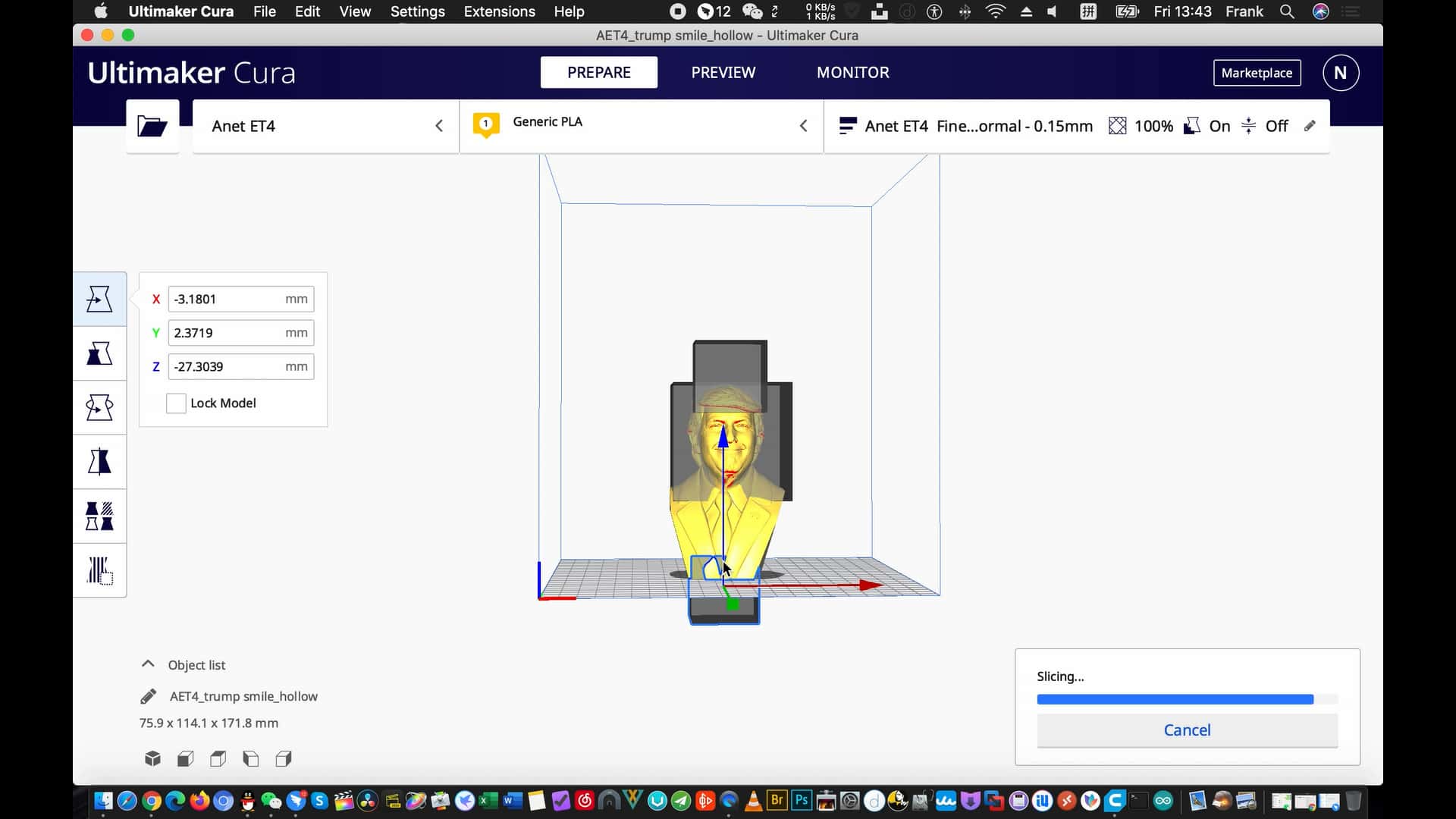Click the print settings pencil edit icon
The height and width of the screenshot is (819, 1456).
click(1310, 126)
